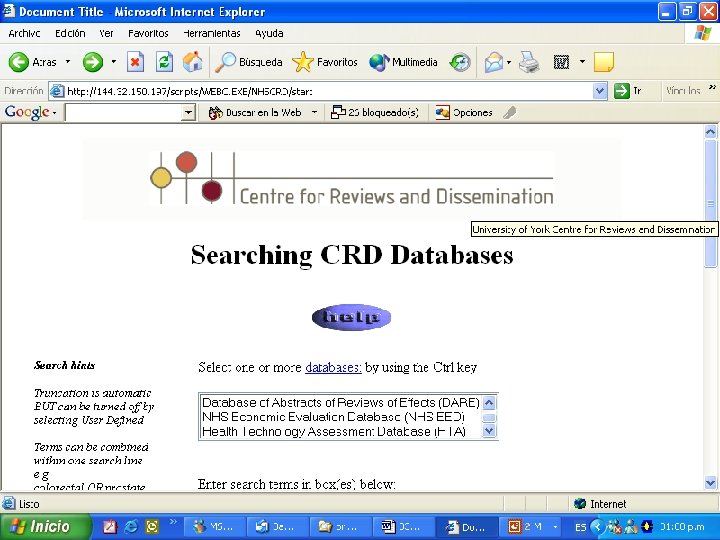Viewport: 720px width, 540px height.
Task: Open the Edit button dropdown arrow
Action: pos(582,62)
